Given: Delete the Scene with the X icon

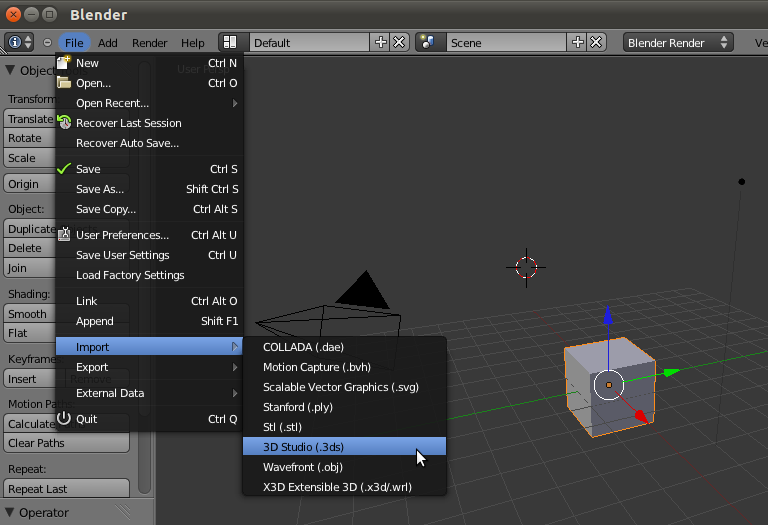Looking at the screenshot, I should click(597, 43).
